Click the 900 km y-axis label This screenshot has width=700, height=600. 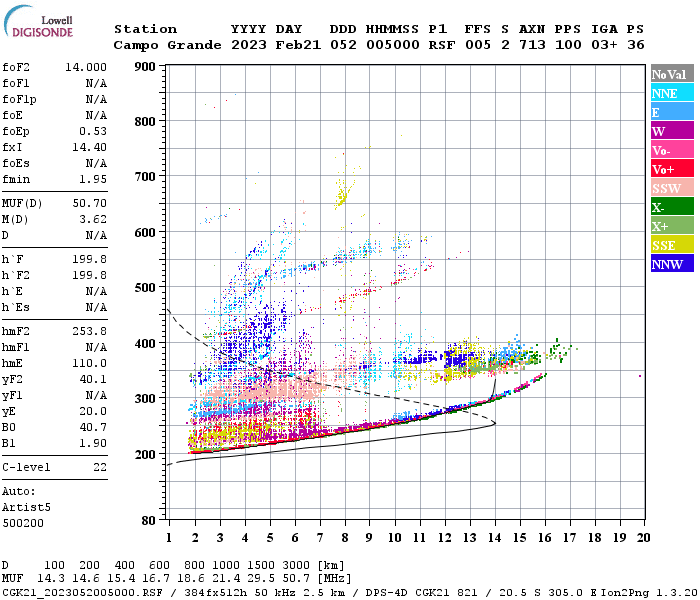(x=145, y=67)
